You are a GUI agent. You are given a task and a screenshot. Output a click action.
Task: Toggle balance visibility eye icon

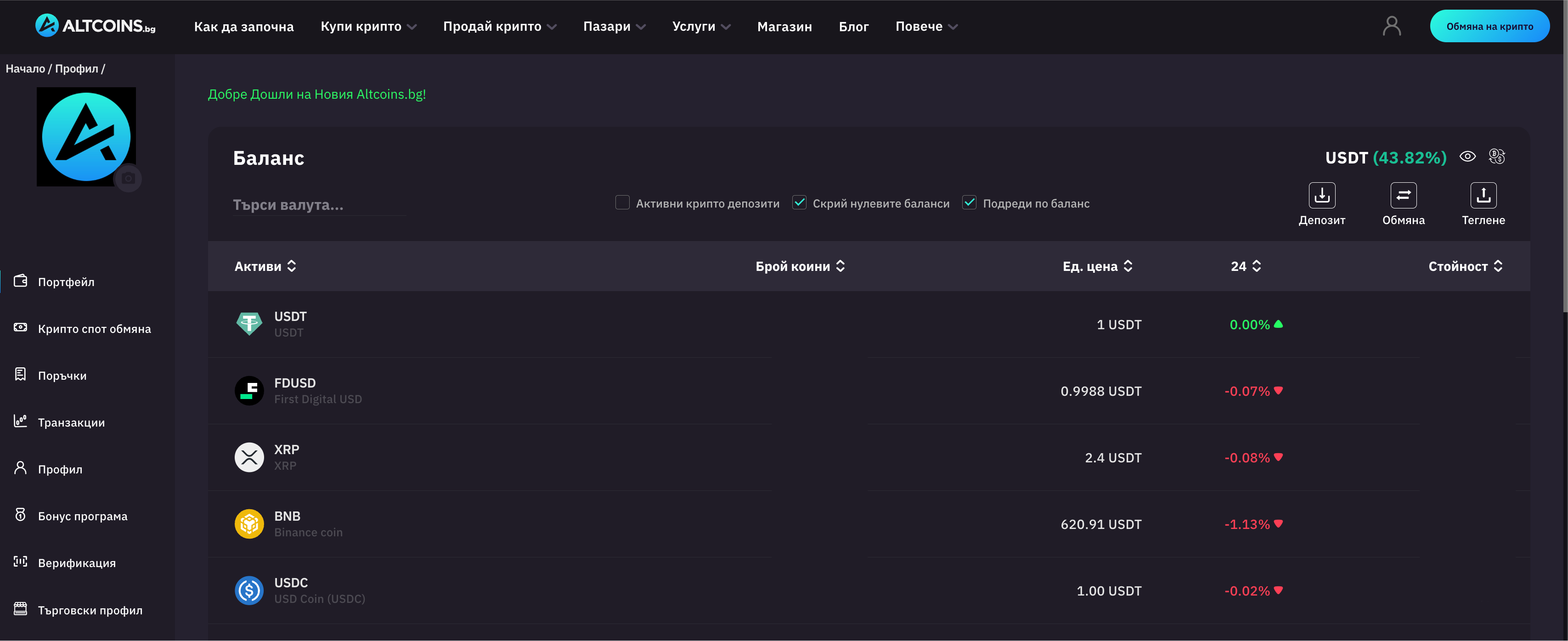1467,157
